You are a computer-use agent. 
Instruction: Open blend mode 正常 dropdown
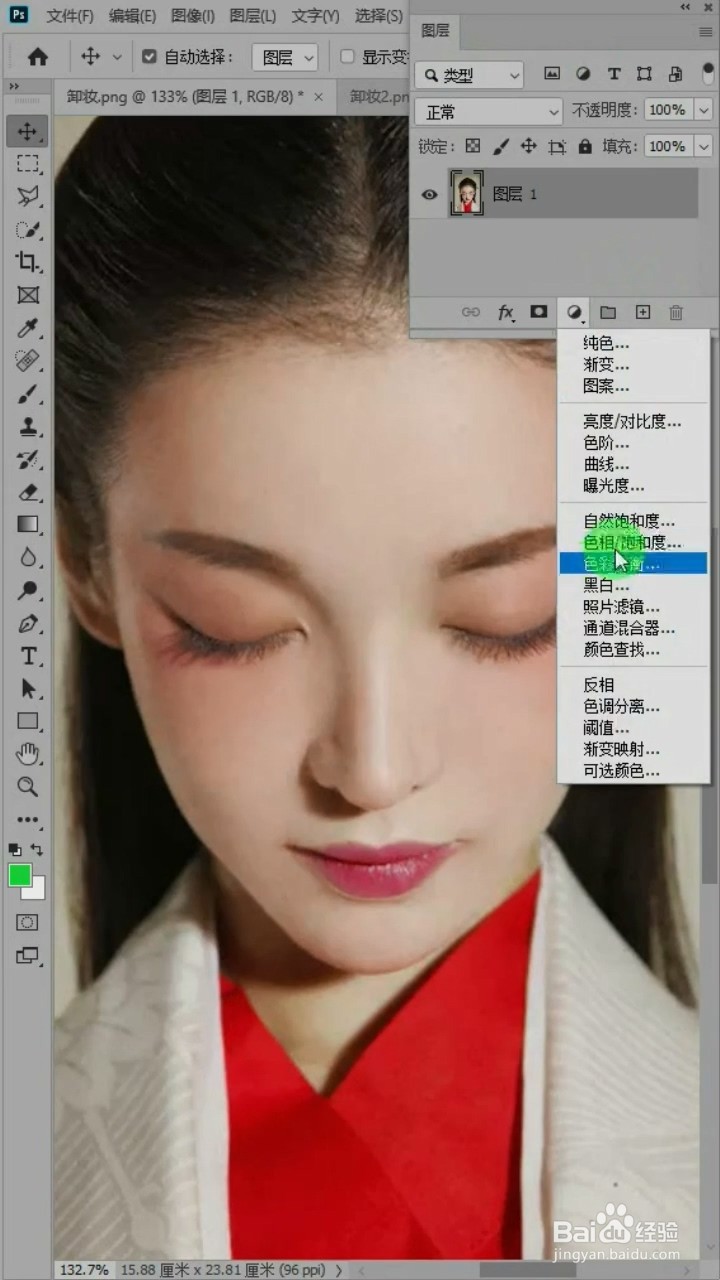[x=490, y=111]
